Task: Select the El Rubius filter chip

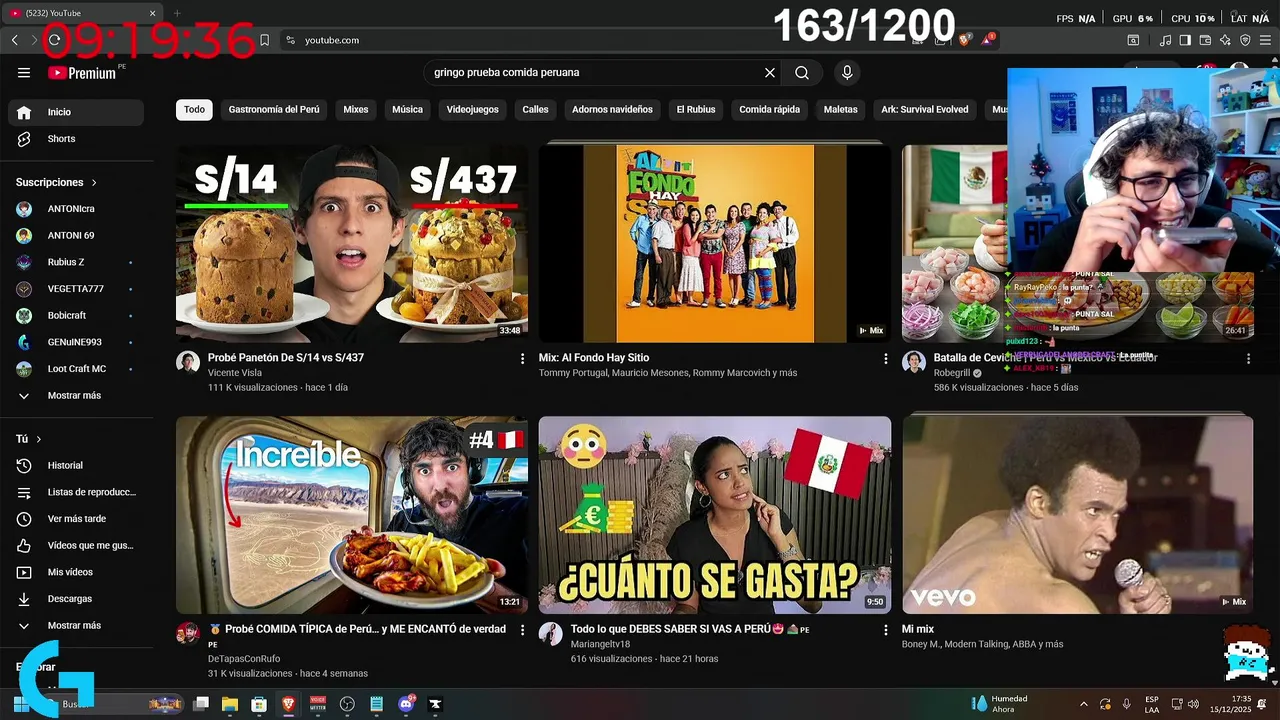Action: (696, 109)
